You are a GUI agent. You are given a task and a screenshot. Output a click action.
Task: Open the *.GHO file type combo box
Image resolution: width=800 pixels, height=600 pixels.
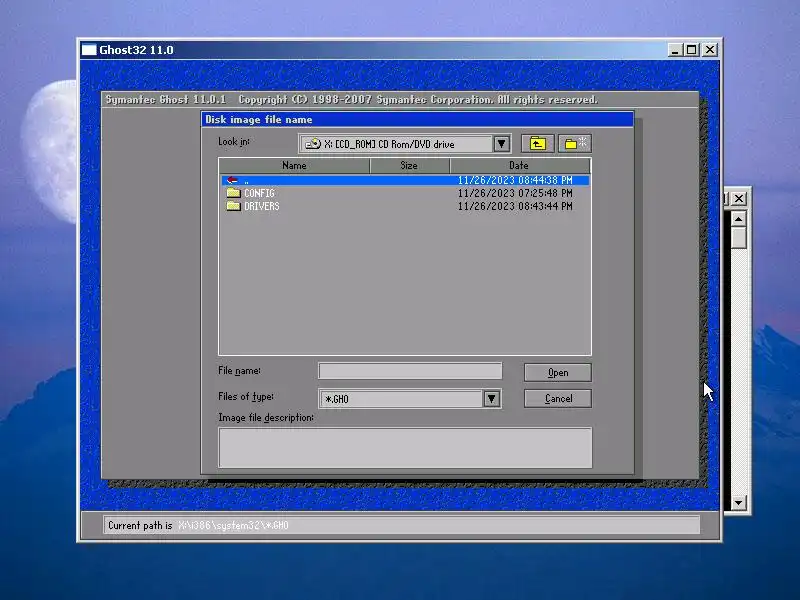tap(410, 398)
